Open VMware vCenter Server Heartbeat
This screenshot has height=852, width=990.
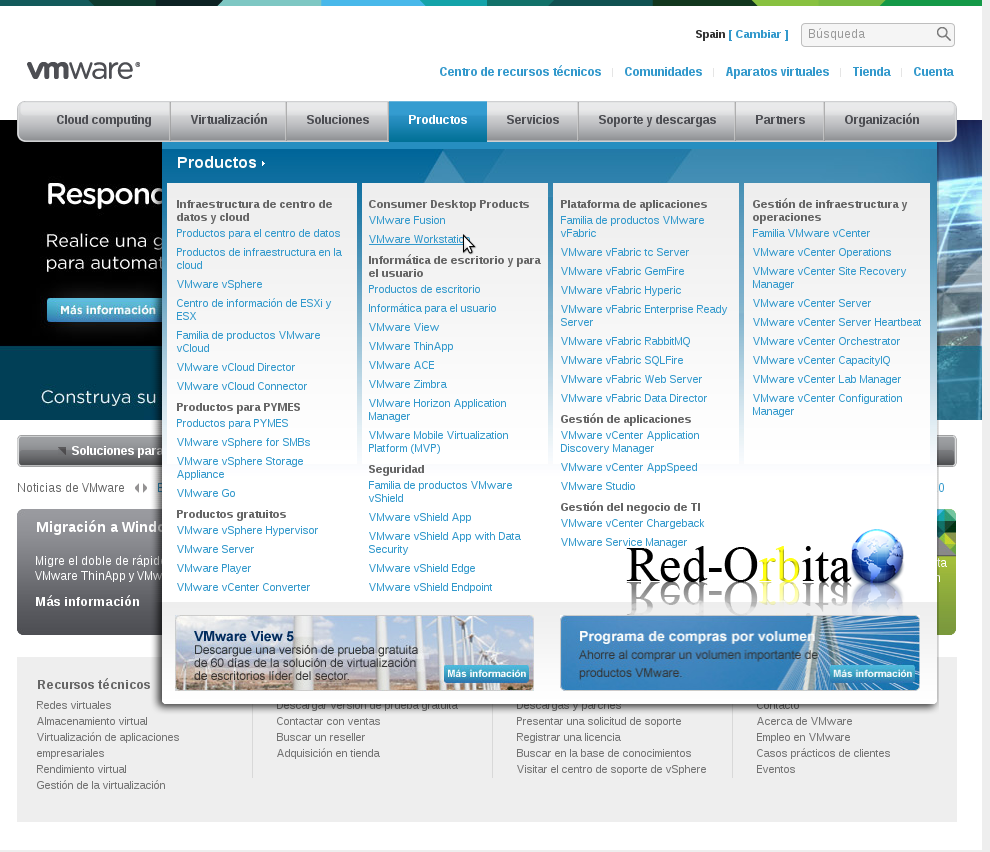pyautogui.click(x=837, y=322)
